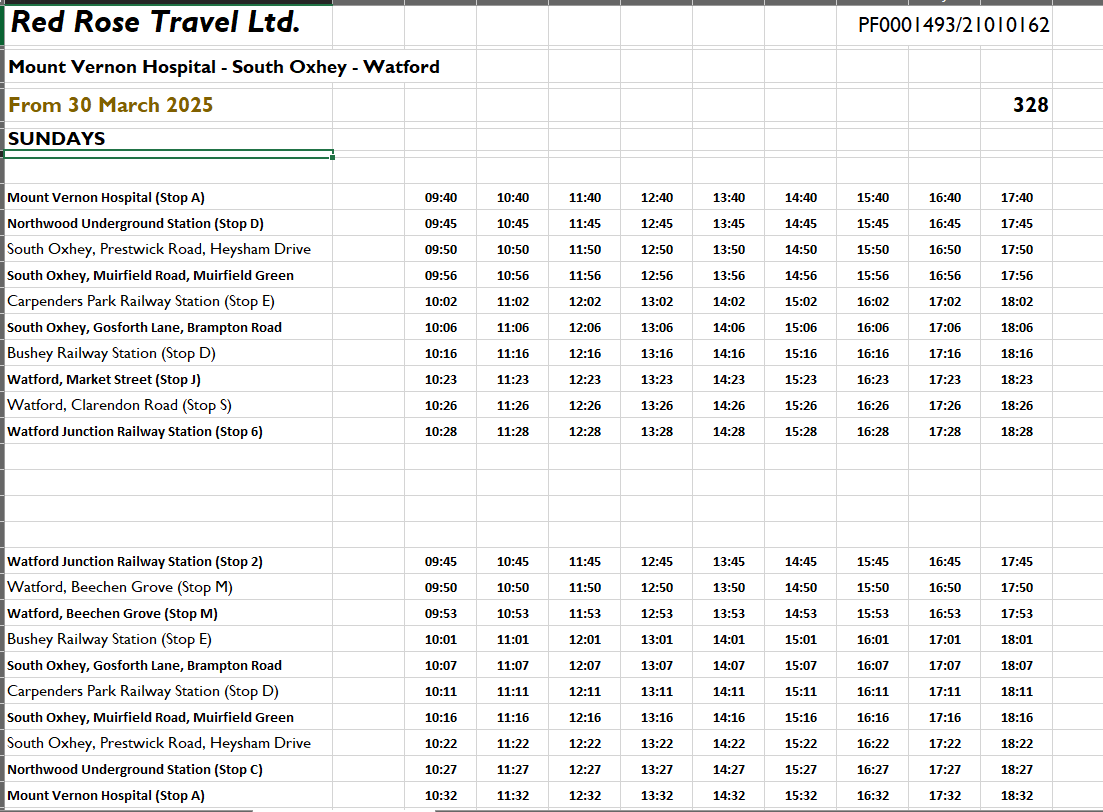
Task: Click the 10:23 time cell
Action: tap(441, 380)
